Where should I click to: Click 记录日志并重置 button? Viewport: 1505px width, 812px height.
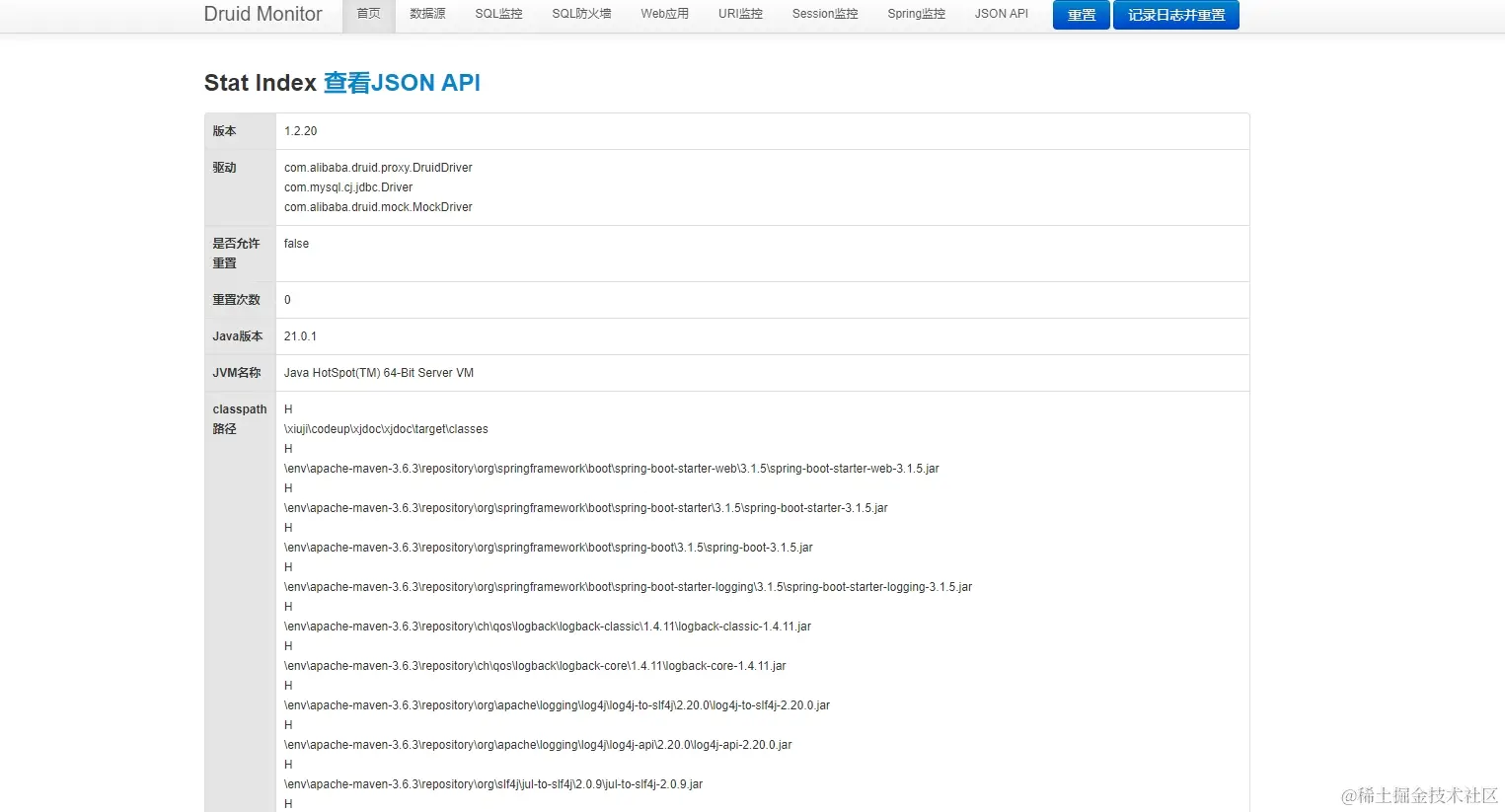(x=1175, y=15)
